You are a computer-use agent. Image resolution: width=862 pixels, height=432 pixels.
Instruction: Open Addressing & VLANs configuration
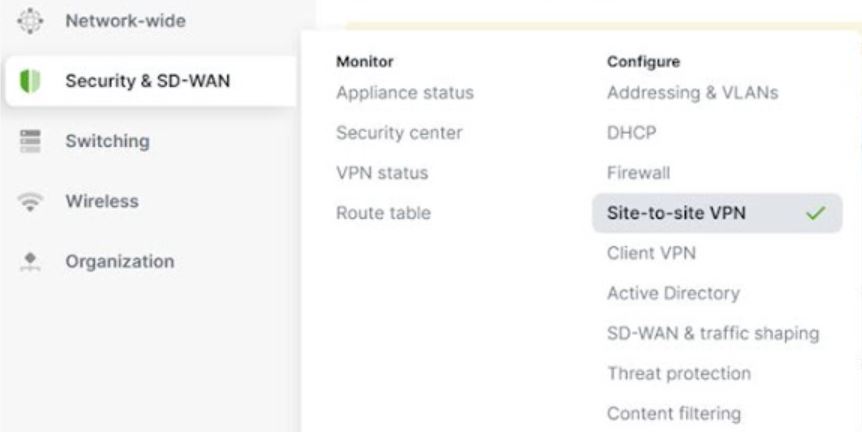[692, 93]
